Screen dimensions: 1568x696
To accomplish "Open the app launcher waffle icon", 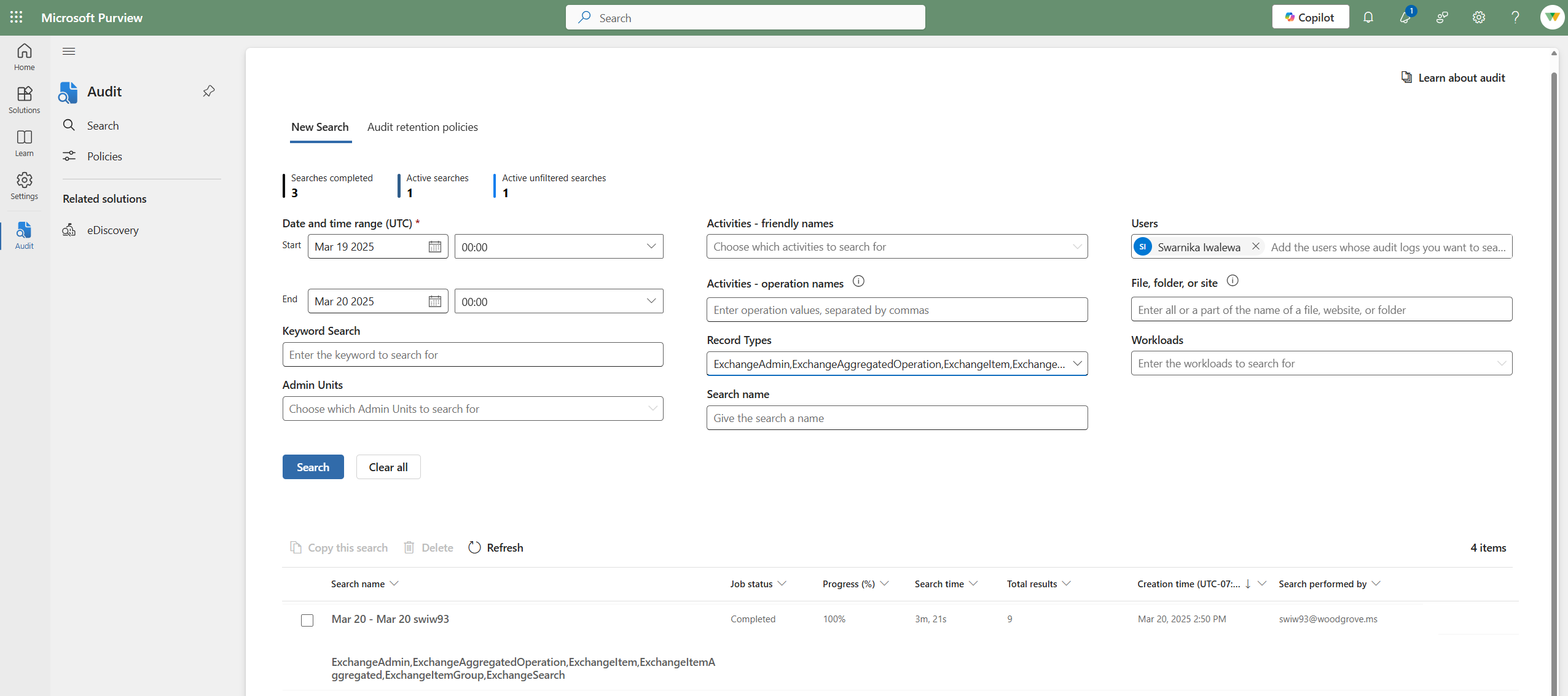I will pos(17,17).
